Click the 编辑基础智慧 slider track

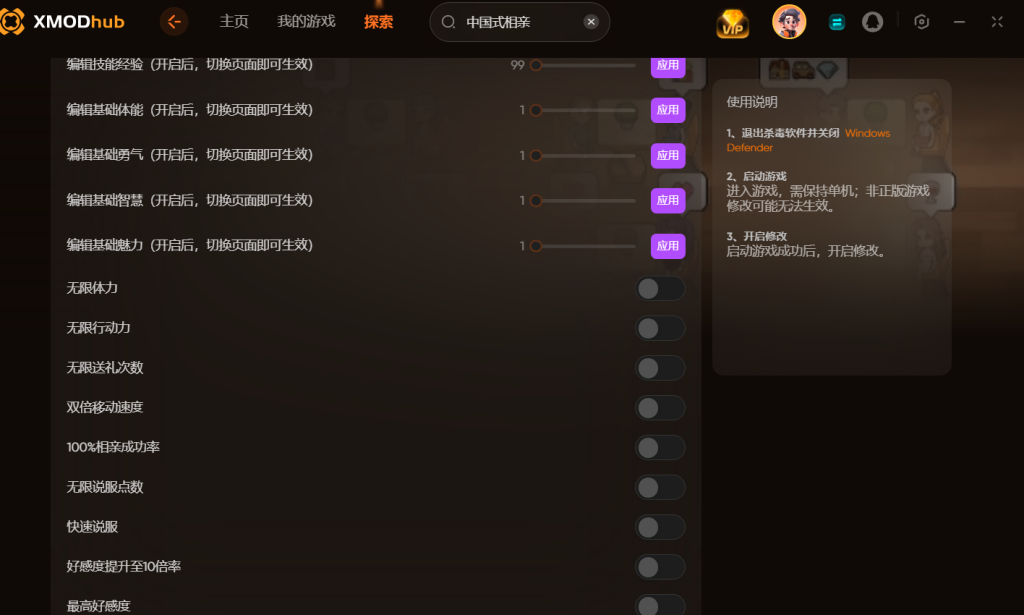click(x=583, y=200)
